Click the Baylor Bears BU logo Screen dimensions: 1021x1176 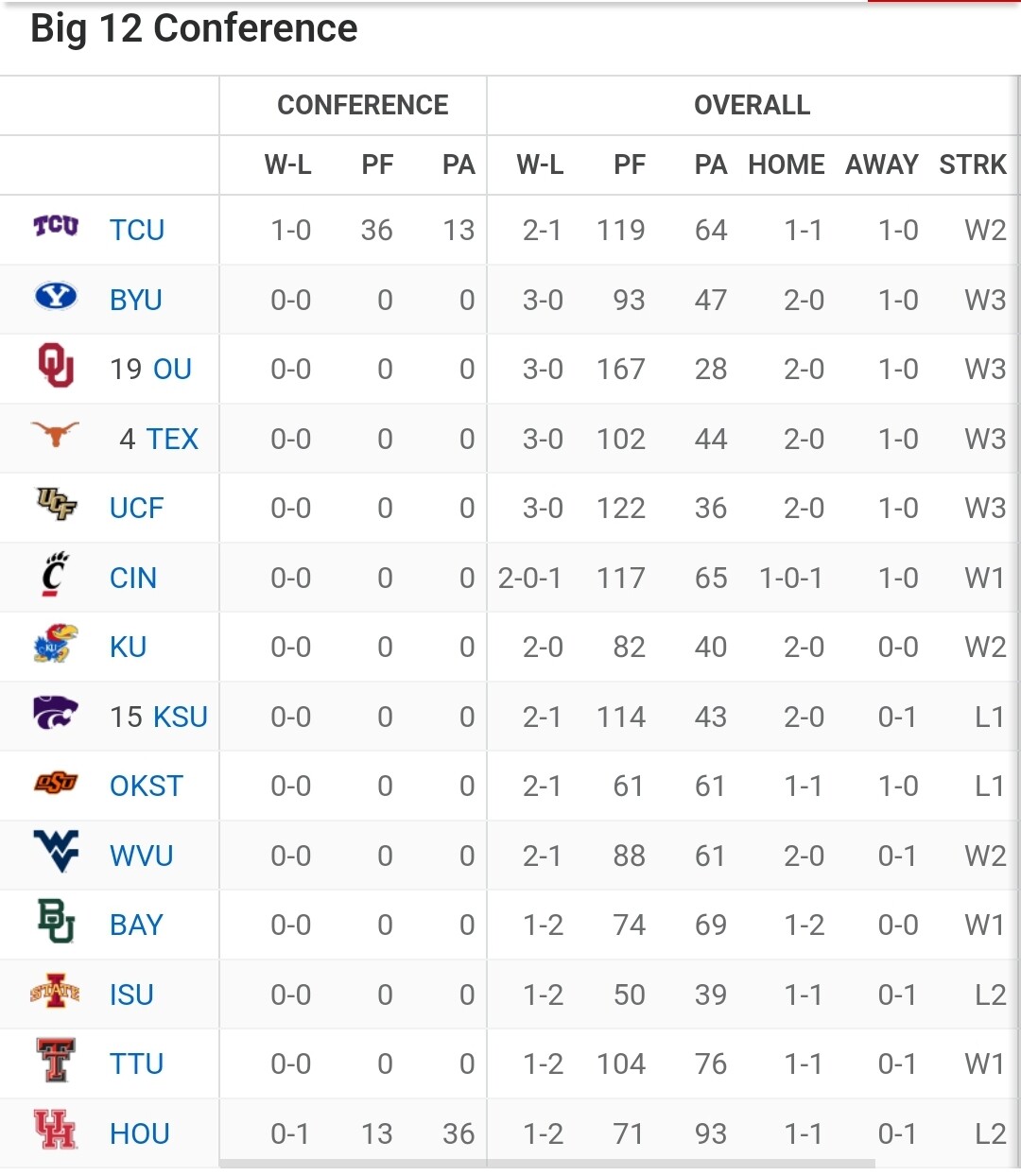pyautogui.click(x=56, y=921)
